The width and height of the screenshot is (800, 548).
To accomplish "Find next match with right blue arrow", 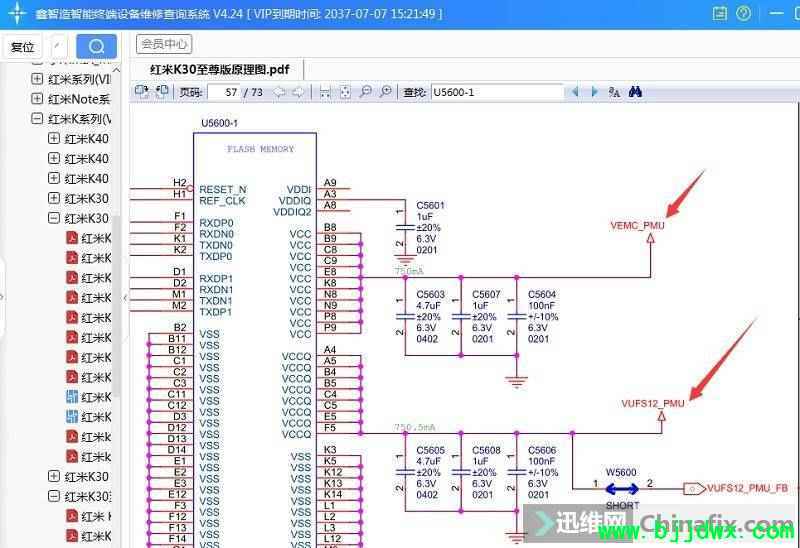I will click(x=594, y=92).
